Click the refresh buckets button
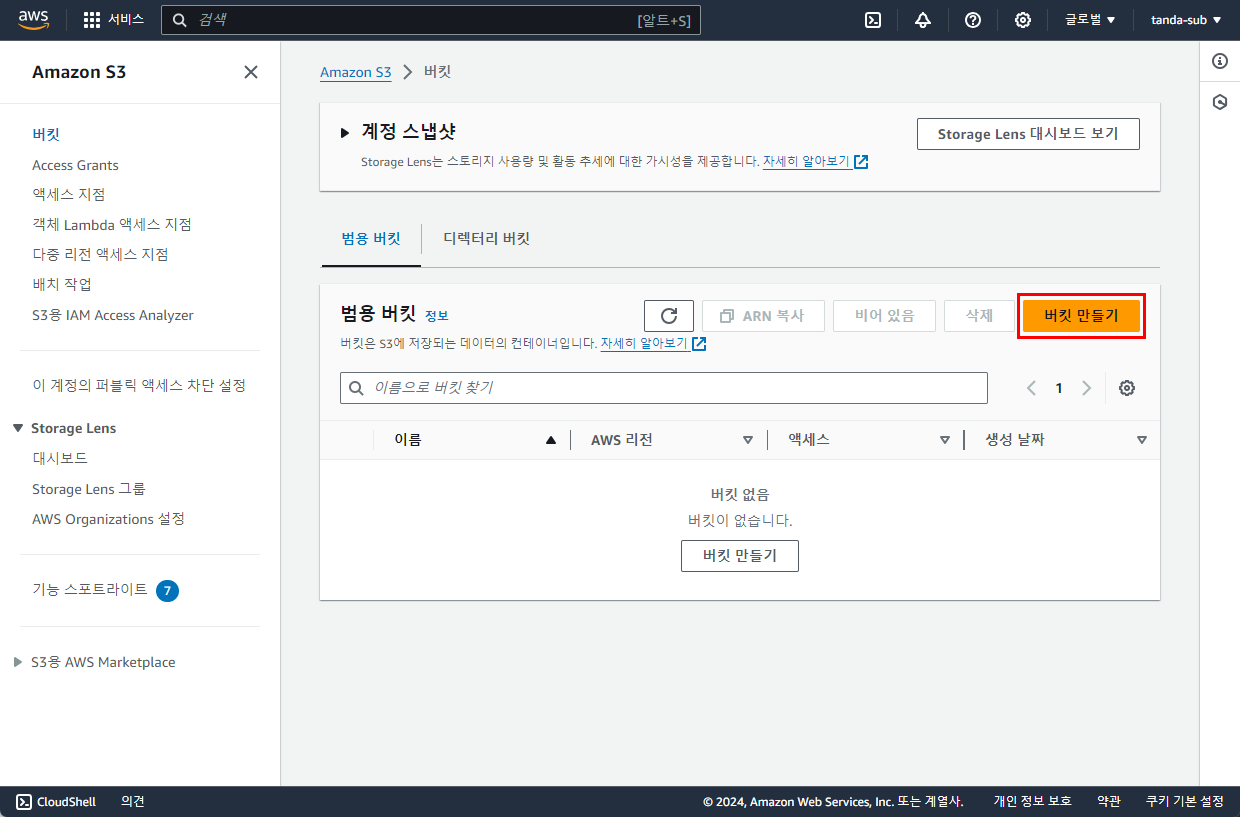The image size is (1240, 817). tap(670, 316)
